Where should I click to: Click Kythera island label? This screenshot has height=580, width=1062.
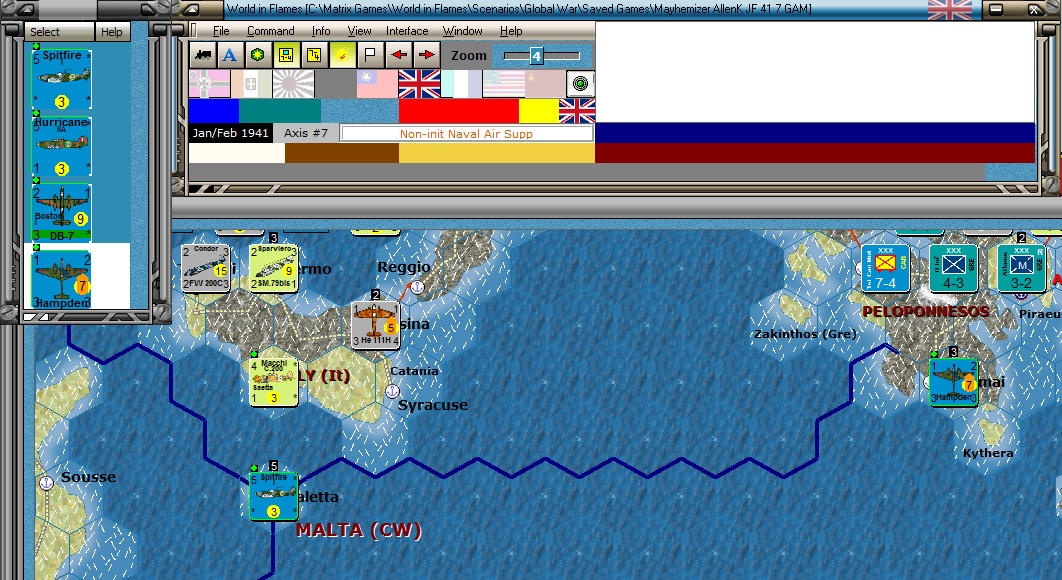coord(988,453)
